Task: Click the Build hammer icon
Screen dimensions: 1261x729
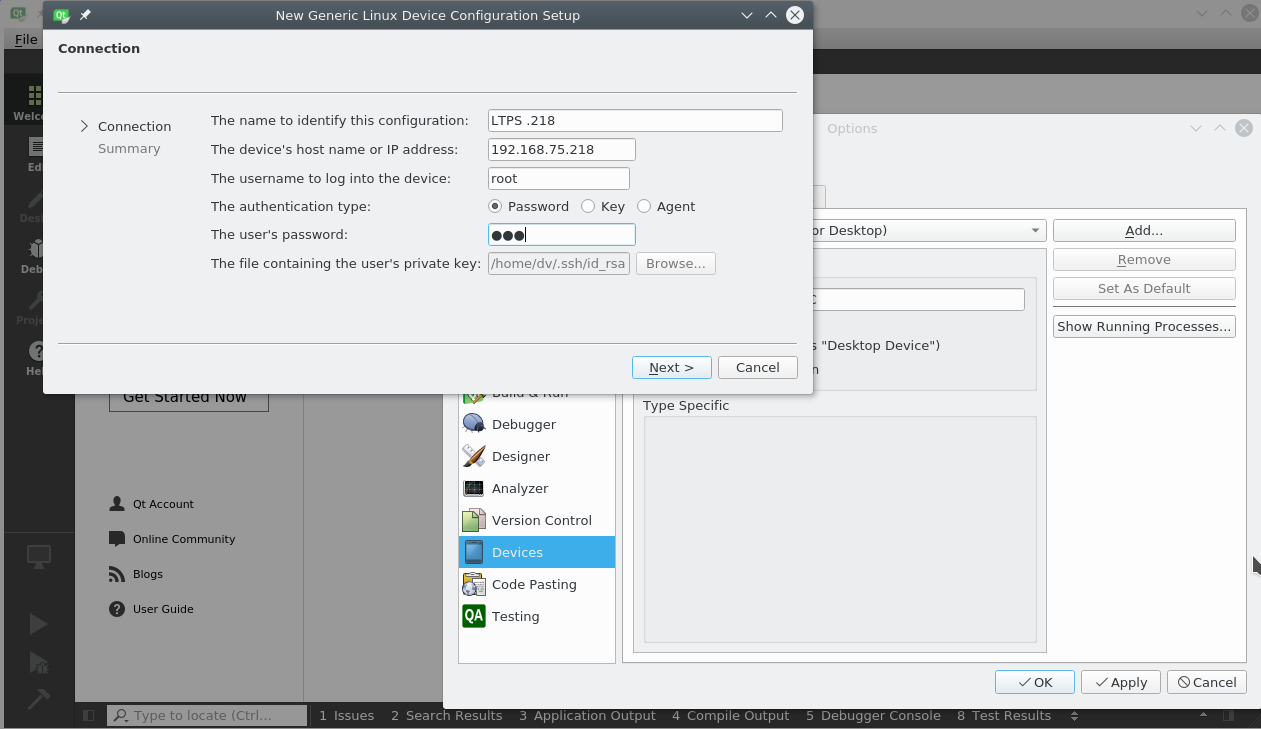Action: 38,698
